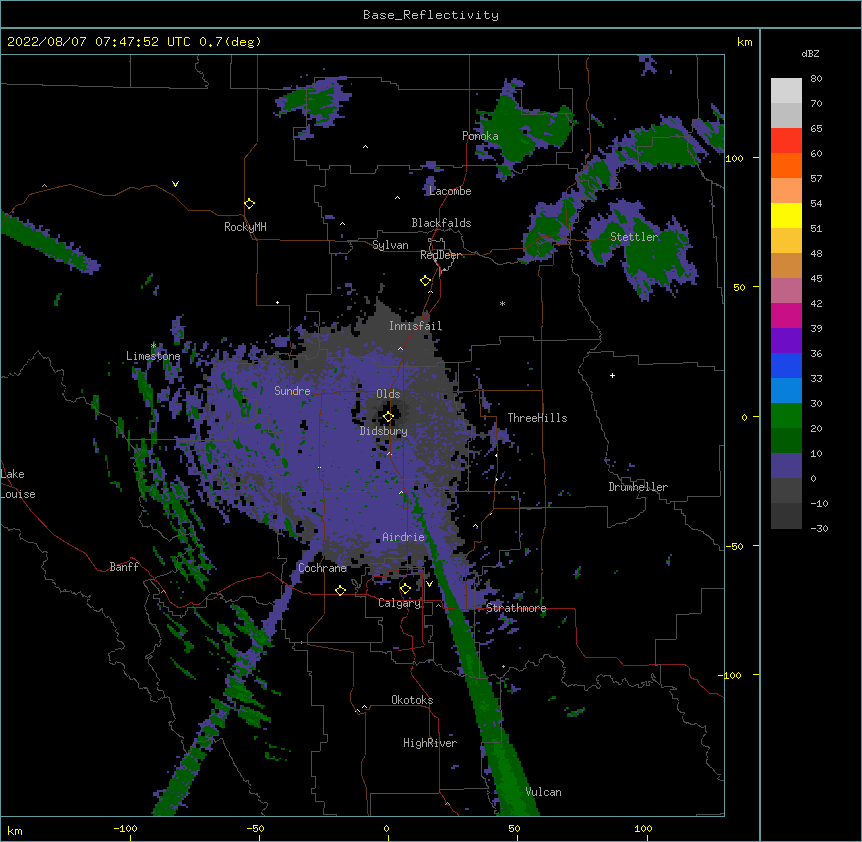The height and width of the screenshot is (842, 862).
Task: Click the km unit label at bottom left
Action: click(15, 831)
